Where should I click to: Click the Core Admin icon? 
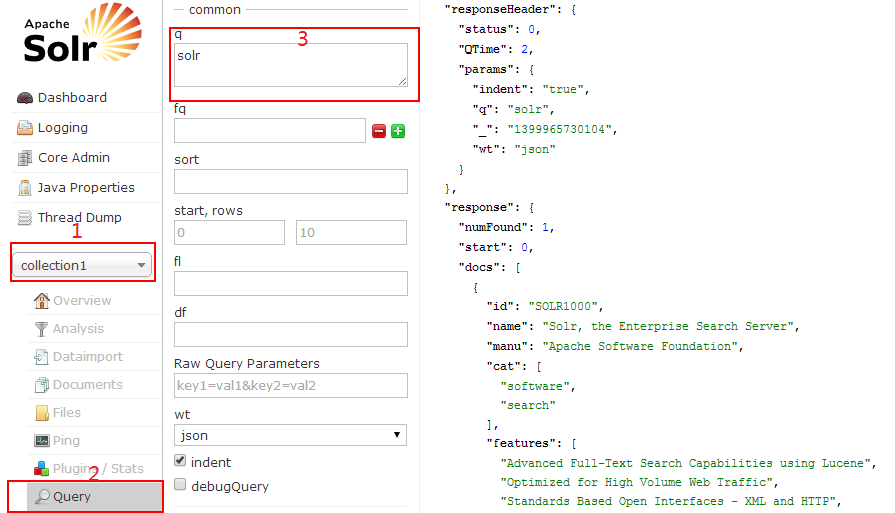(25, 158)
